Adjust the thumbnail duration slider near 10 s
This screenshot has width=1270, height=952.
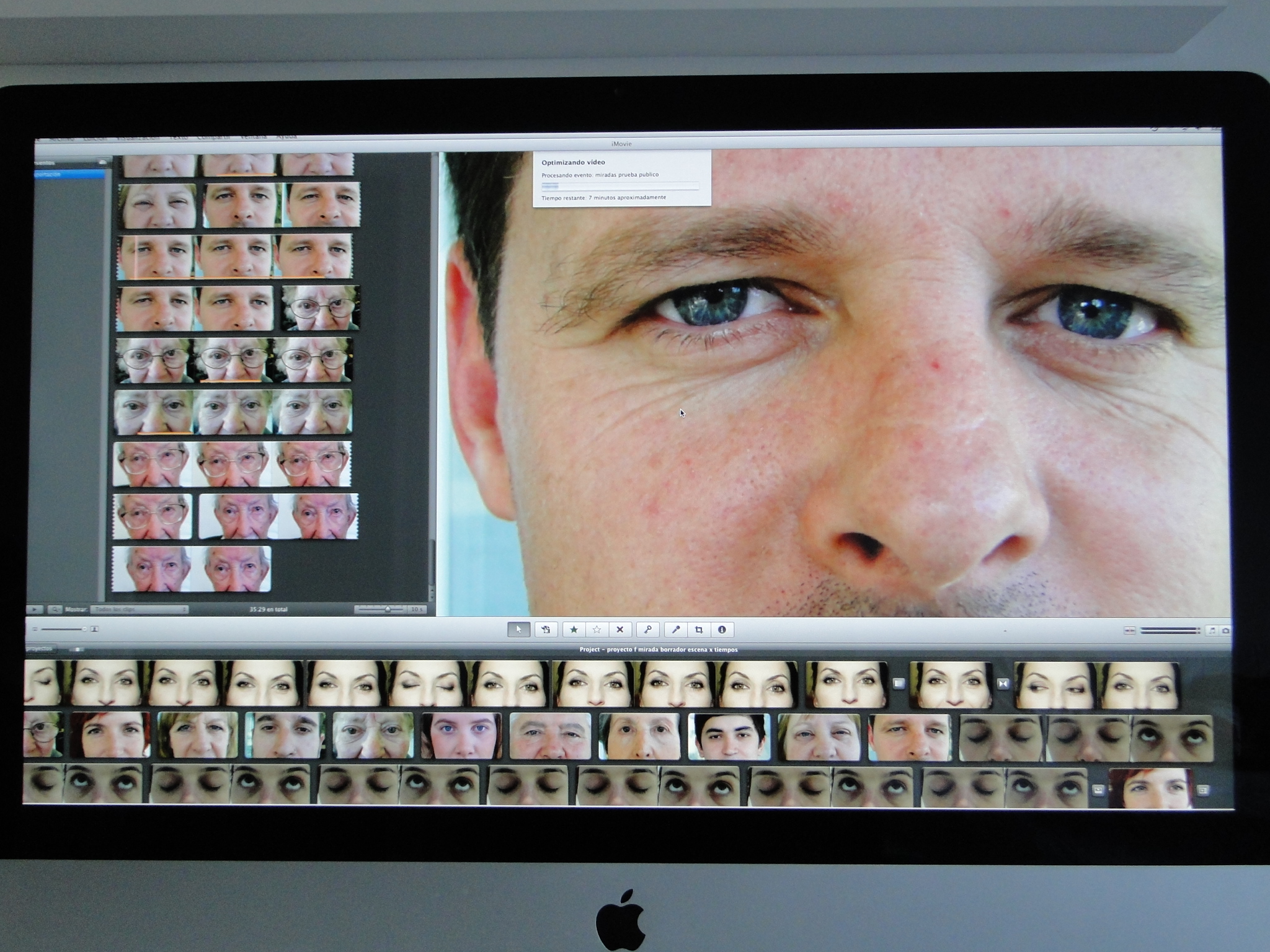coord(388,609)
